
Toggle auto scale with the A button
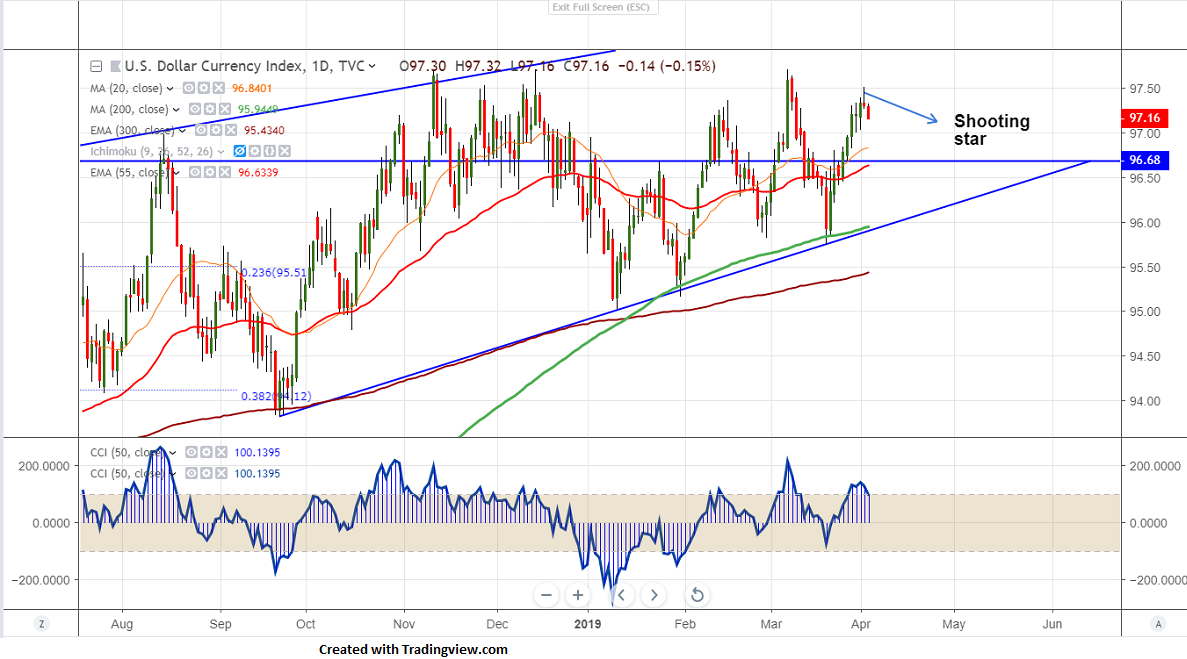(1157, 624)
